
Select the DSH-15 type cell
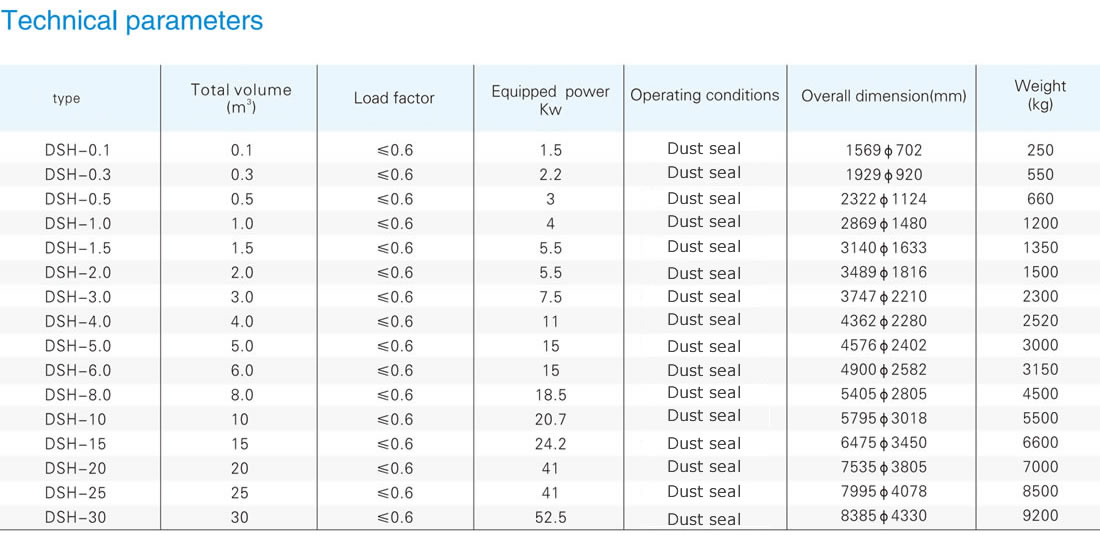click(x=76, y=445)
